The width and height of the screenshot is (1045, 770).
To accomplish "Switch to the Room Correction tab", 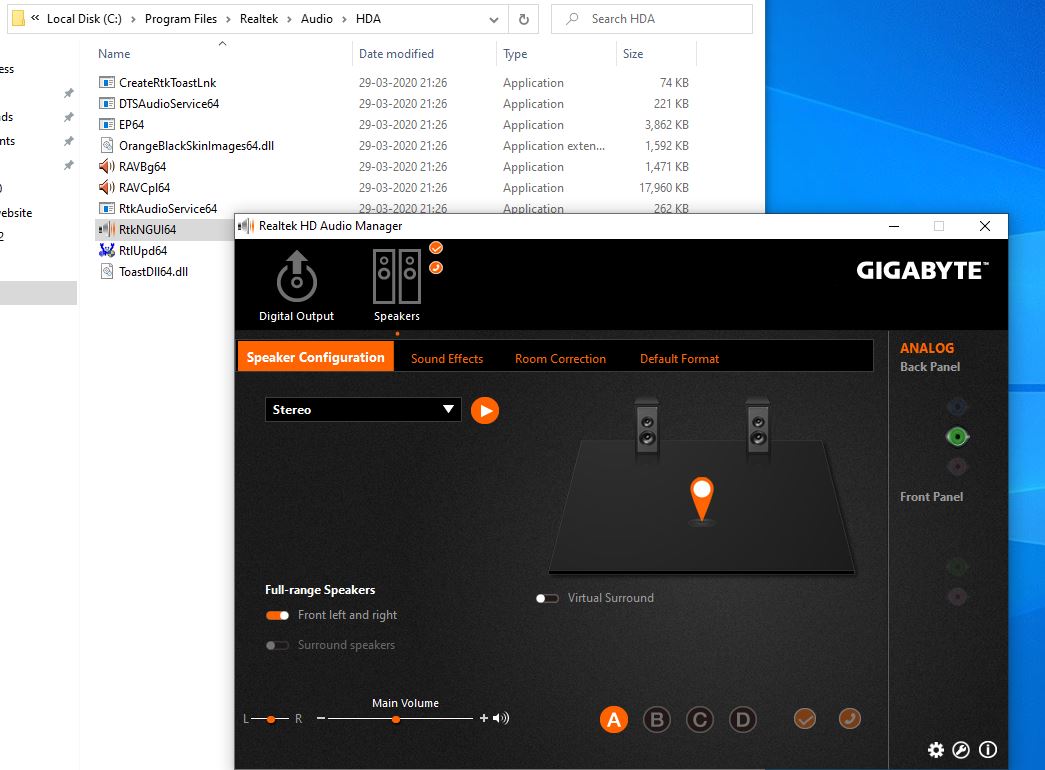I will [560, 359].
